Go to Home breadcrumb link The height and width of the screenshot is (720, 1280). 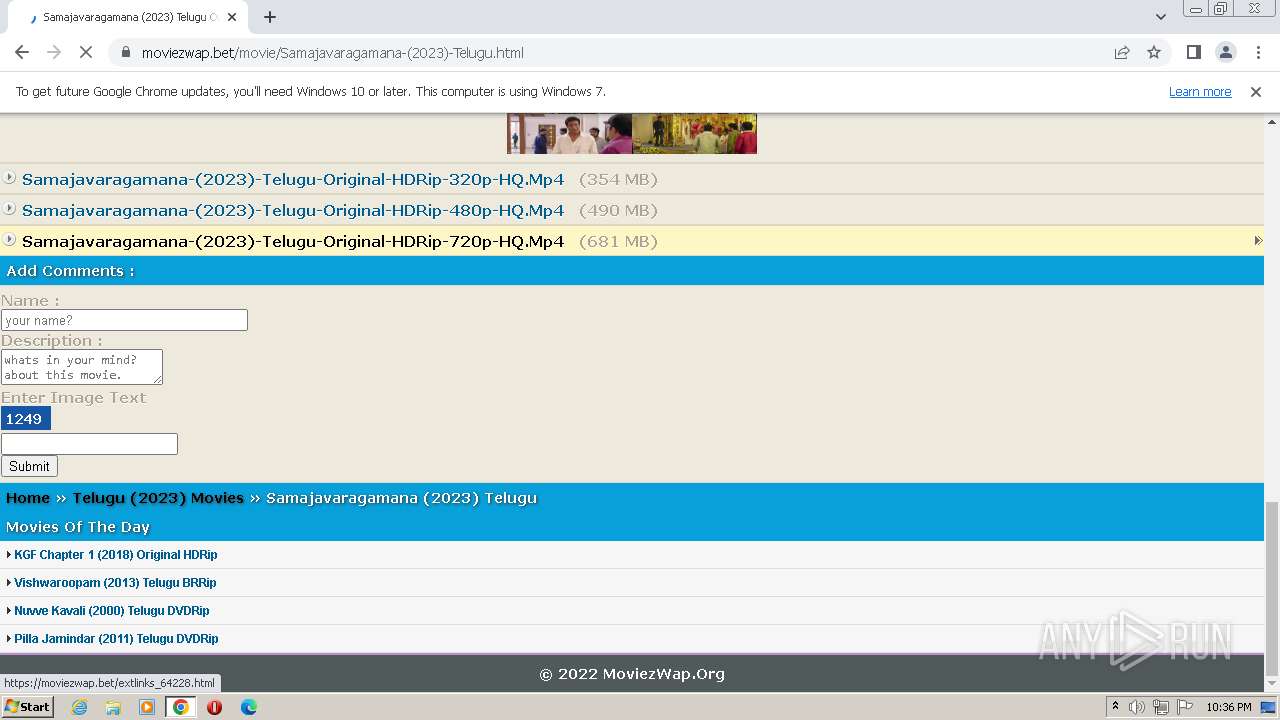(x=28, y=498)
